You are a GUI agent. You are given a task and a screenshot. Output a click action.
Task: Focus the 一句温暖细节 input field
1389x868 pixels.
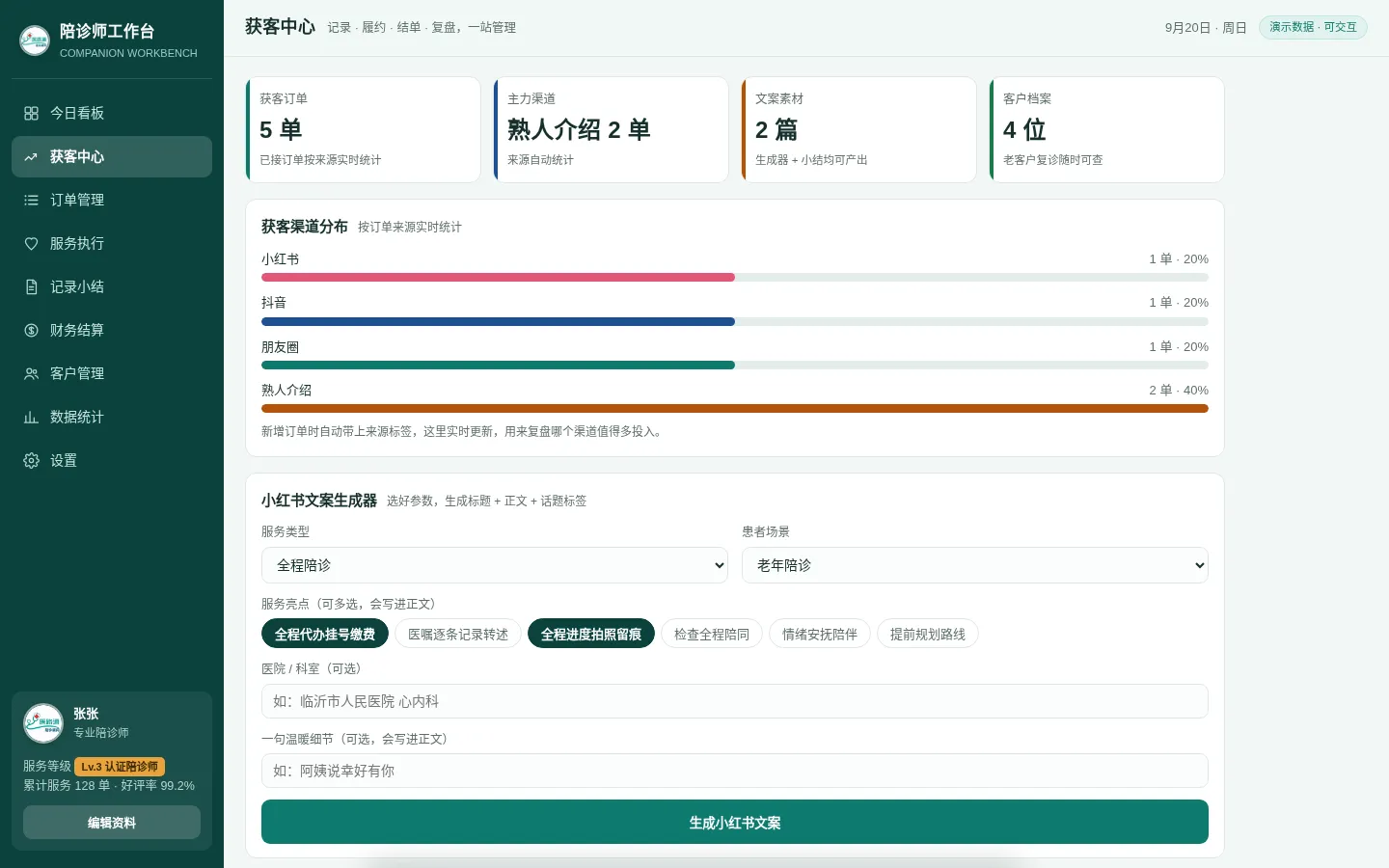(x=735, y=771)
